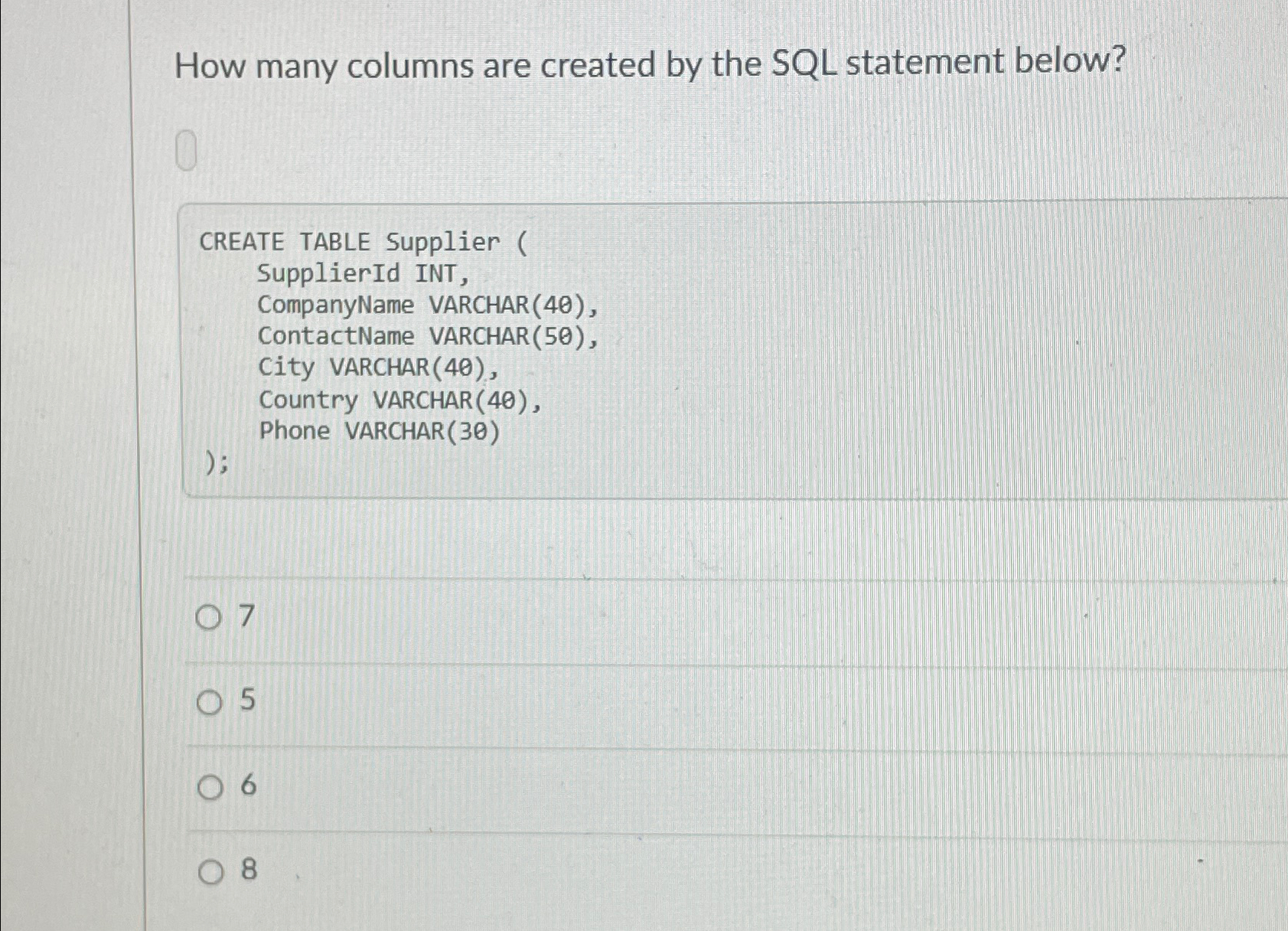Click the CompanyName VARCHAR(40) line
This screenshot has width=1288, height=931.
pos(429,305)
